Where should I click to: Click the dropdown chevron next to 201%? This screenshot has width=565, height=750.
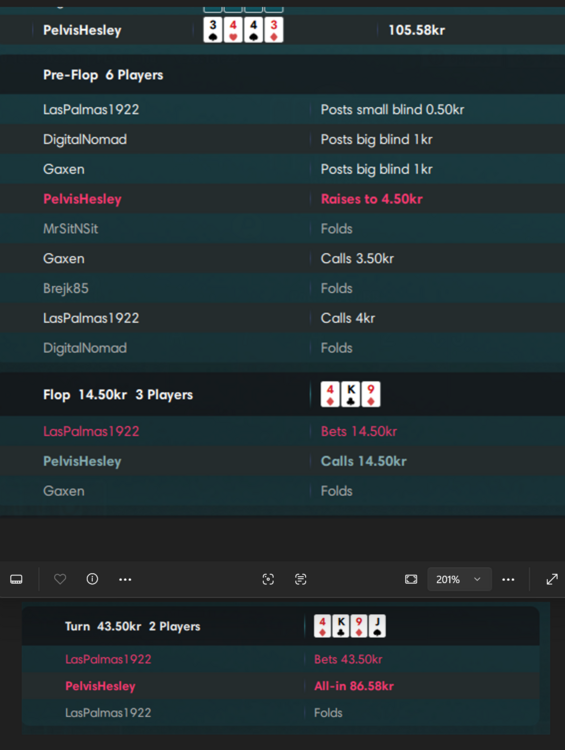click(477, 579)
